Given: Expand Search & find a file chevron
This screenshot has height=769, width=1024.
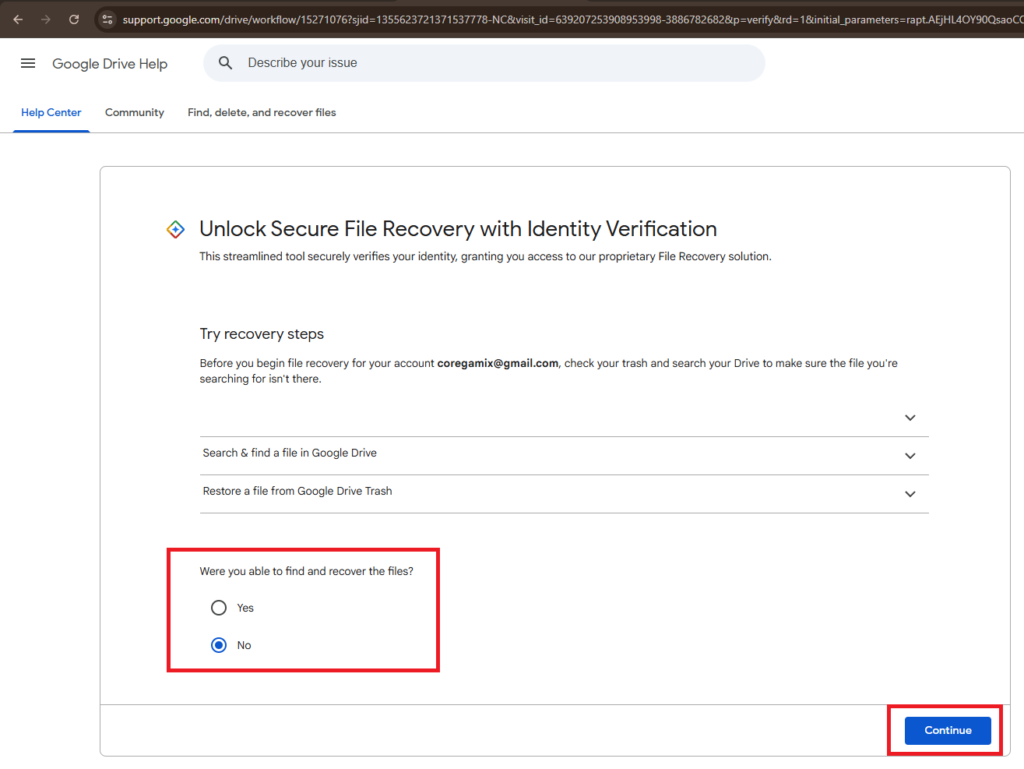Looking at the screenshot, I should (910, 456).
